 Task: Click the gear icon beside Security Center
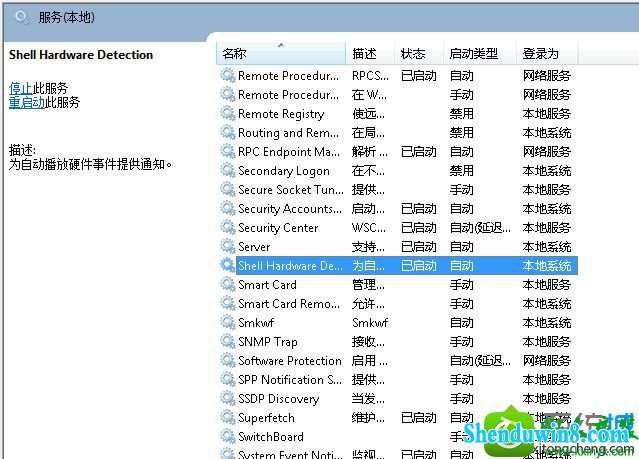pyautogui.click(x=228, y=227)
